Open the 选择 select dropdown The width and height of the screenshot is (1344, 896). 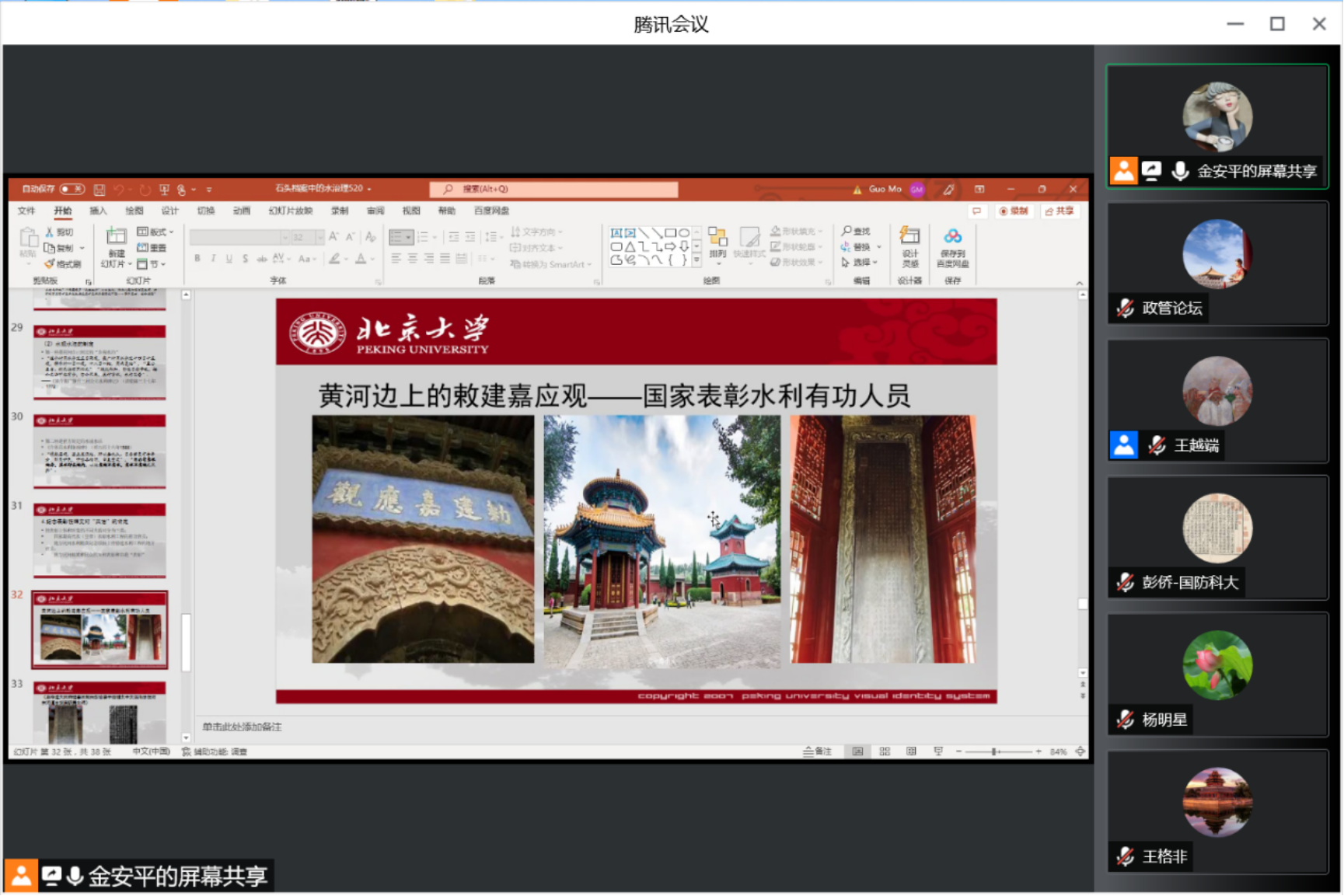(x=861, y=263)
